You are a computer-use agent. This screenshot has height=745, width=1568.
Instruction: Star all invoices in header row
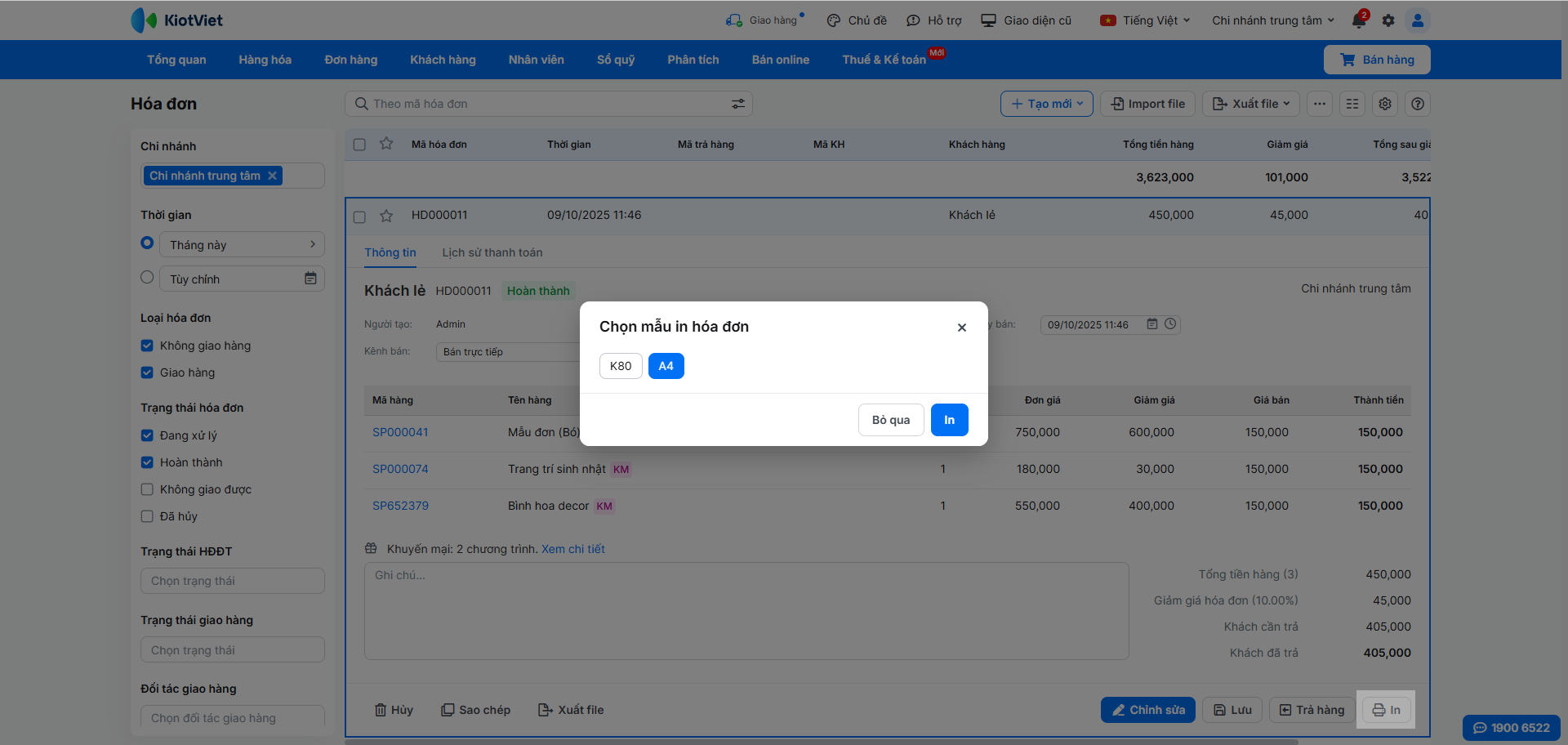[x=386, y=144]
